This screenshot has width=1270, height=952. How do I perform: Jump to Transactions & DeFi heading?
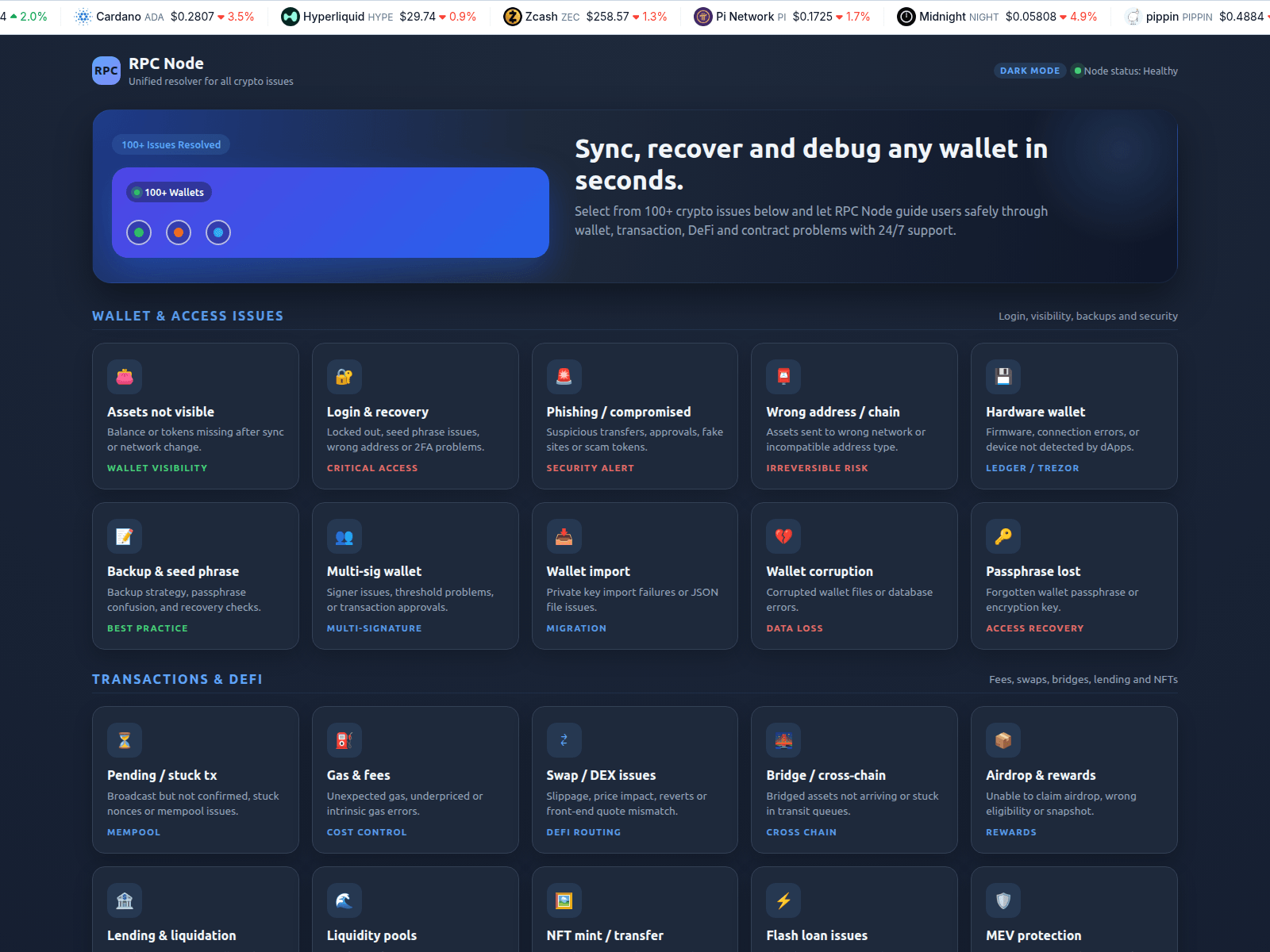click(177, 679)
